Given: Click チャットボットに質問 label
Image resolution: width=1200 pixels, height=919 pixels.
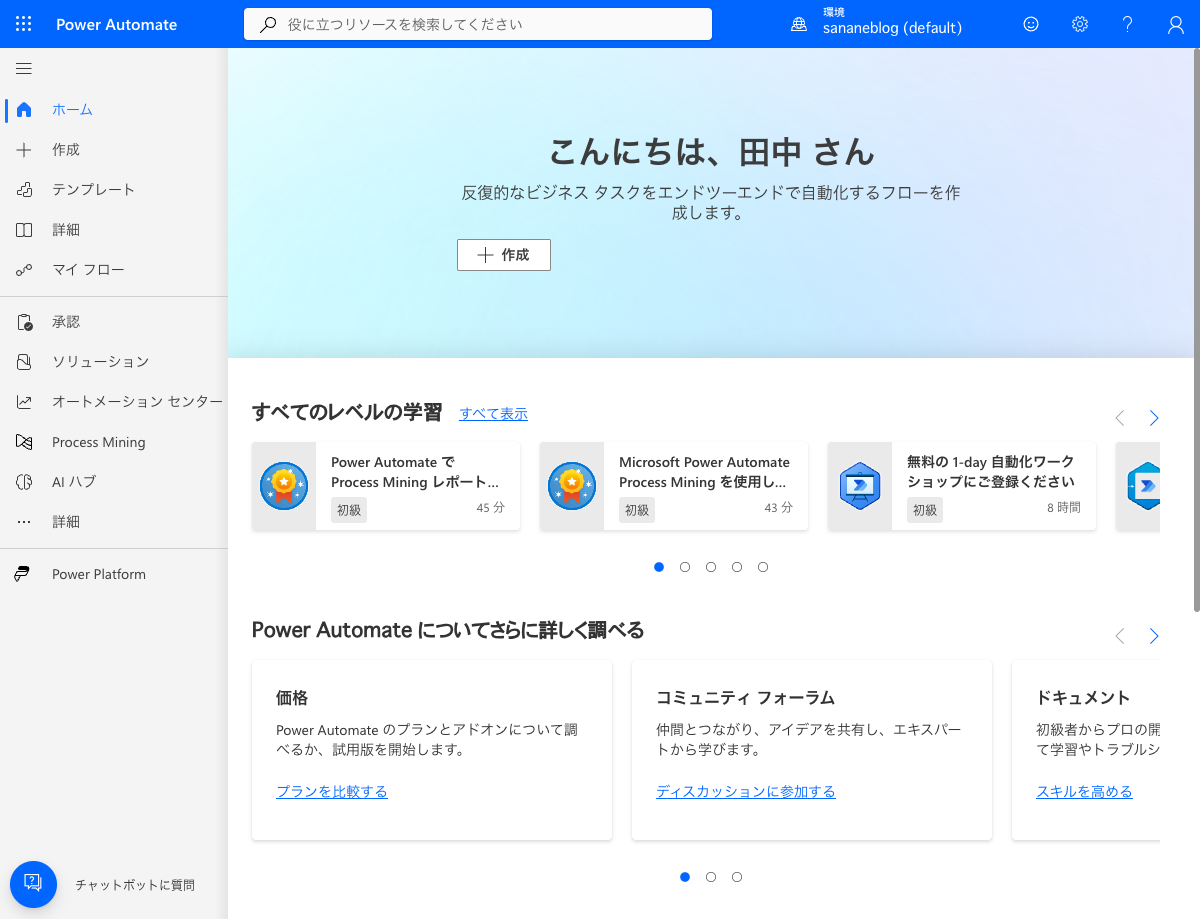Looking at the screenshot, I should 135,885.
